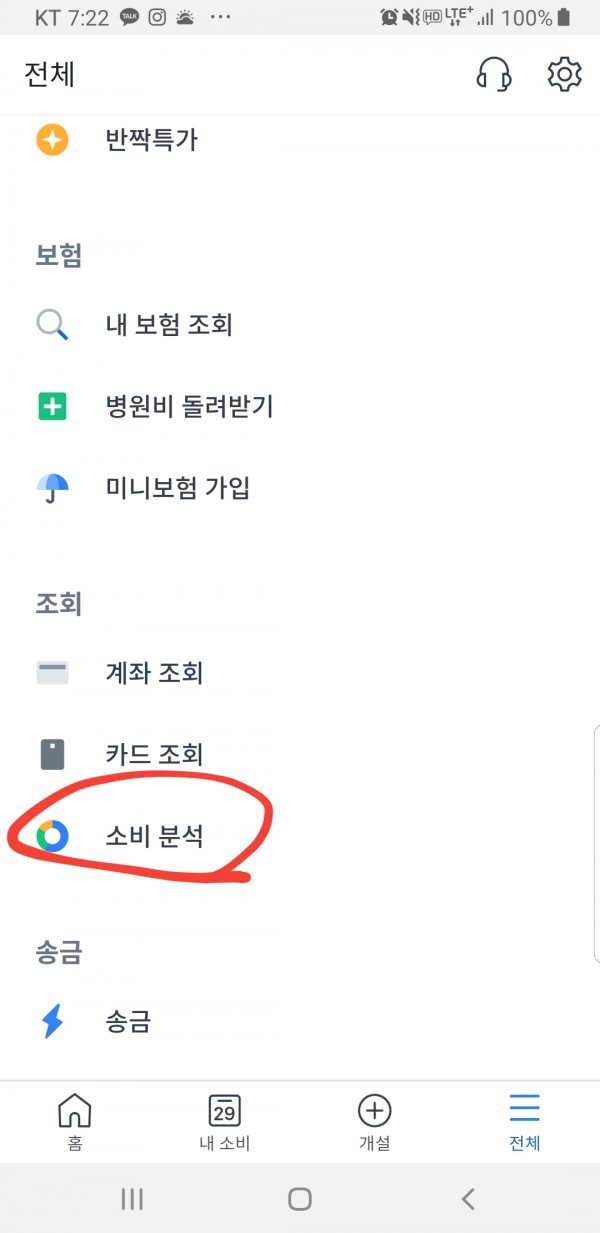The height and width of the screenshot is (1233, 600).
Task: Open 소비 분석 menu item
Action: coord(155,836)
